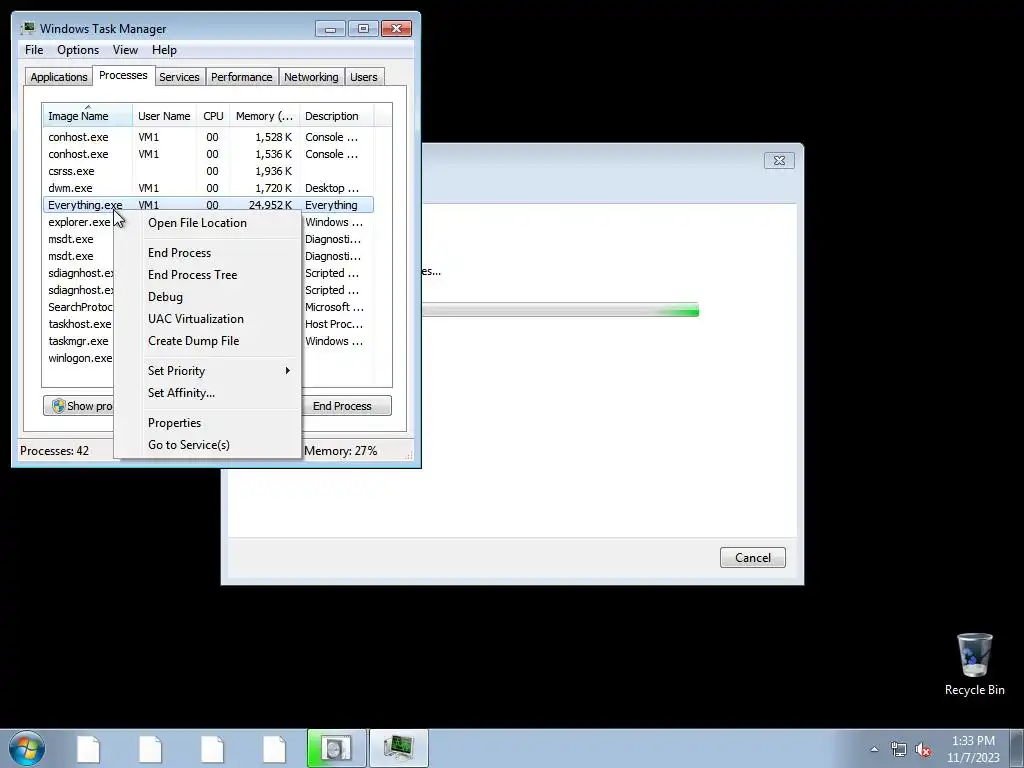Minimize the Task Manager window
This screenshot has width=1024, height=768.
pos(330,29)
